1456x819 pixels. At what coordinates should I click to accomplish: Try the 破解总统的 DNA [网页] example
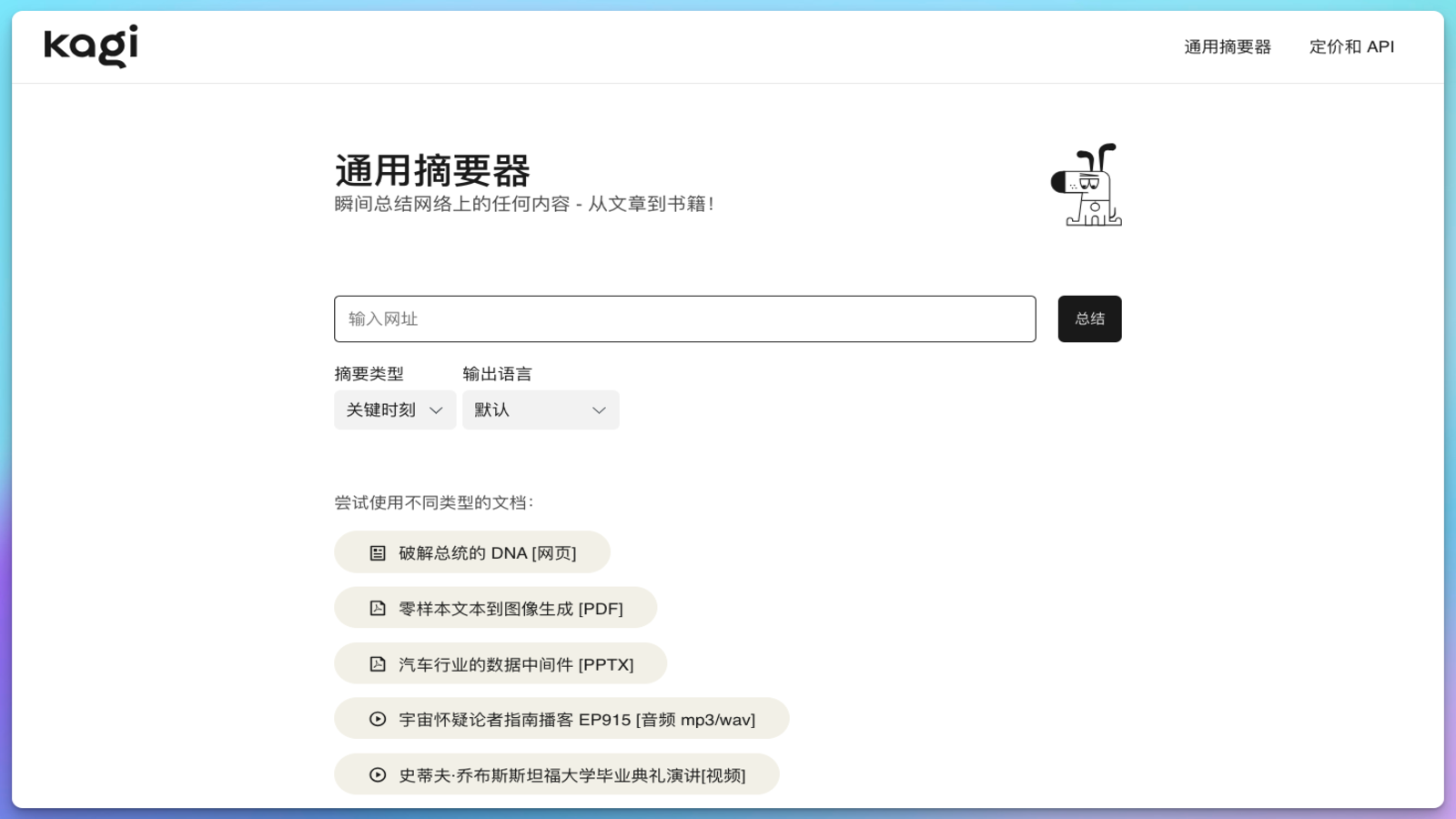[487, 553]
